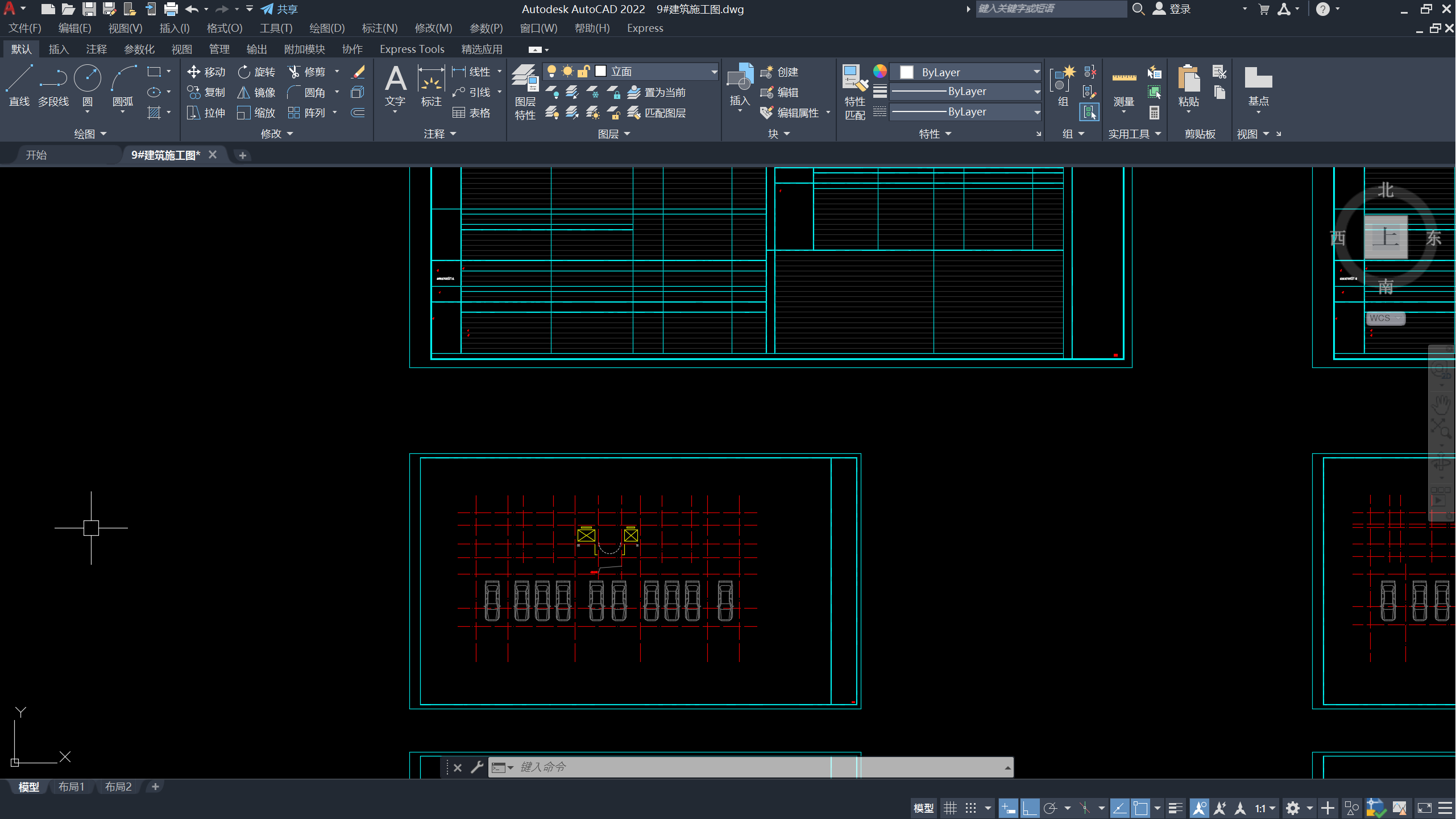The height and width of the screenshot is (819, 1456).
Task: Activate the Move (移动) tool
Action: click(206, 72)
